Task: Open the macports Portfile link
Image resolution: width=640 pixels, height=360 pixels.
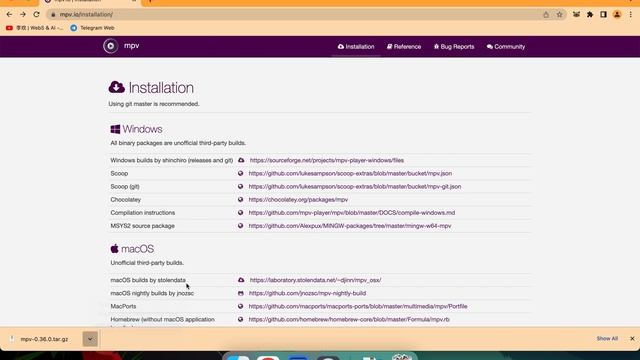Action: coord(358,306)
